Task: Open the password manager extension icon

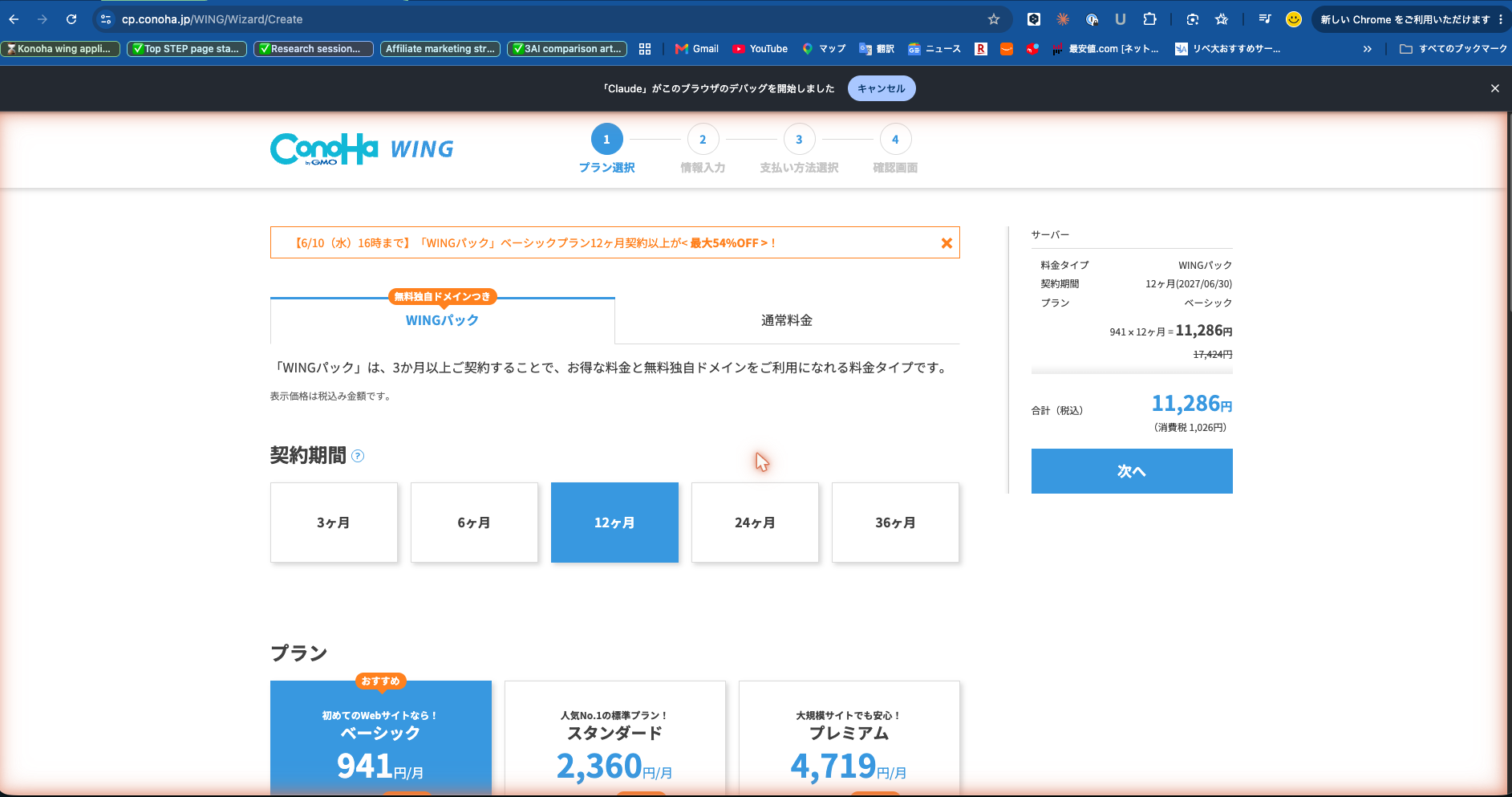Action: [1092, 19]
